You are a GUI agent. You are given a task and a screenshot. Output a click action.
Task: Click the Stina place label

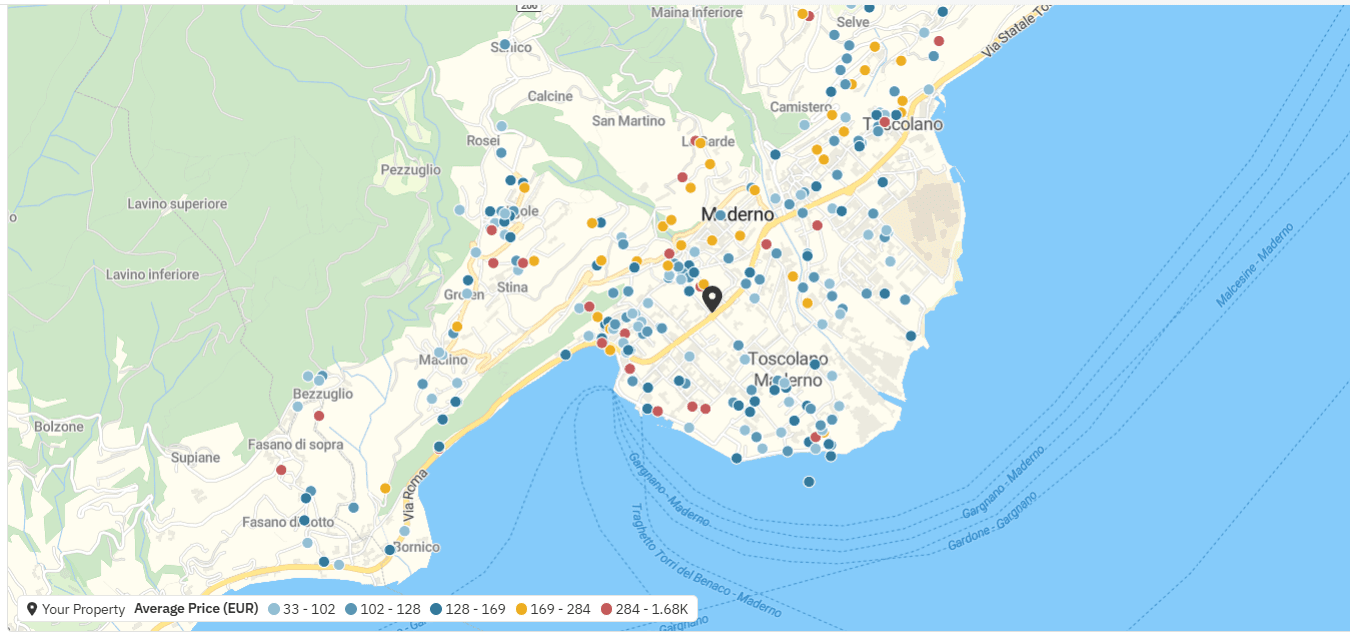pyautogui.click(x=512, y=288)
